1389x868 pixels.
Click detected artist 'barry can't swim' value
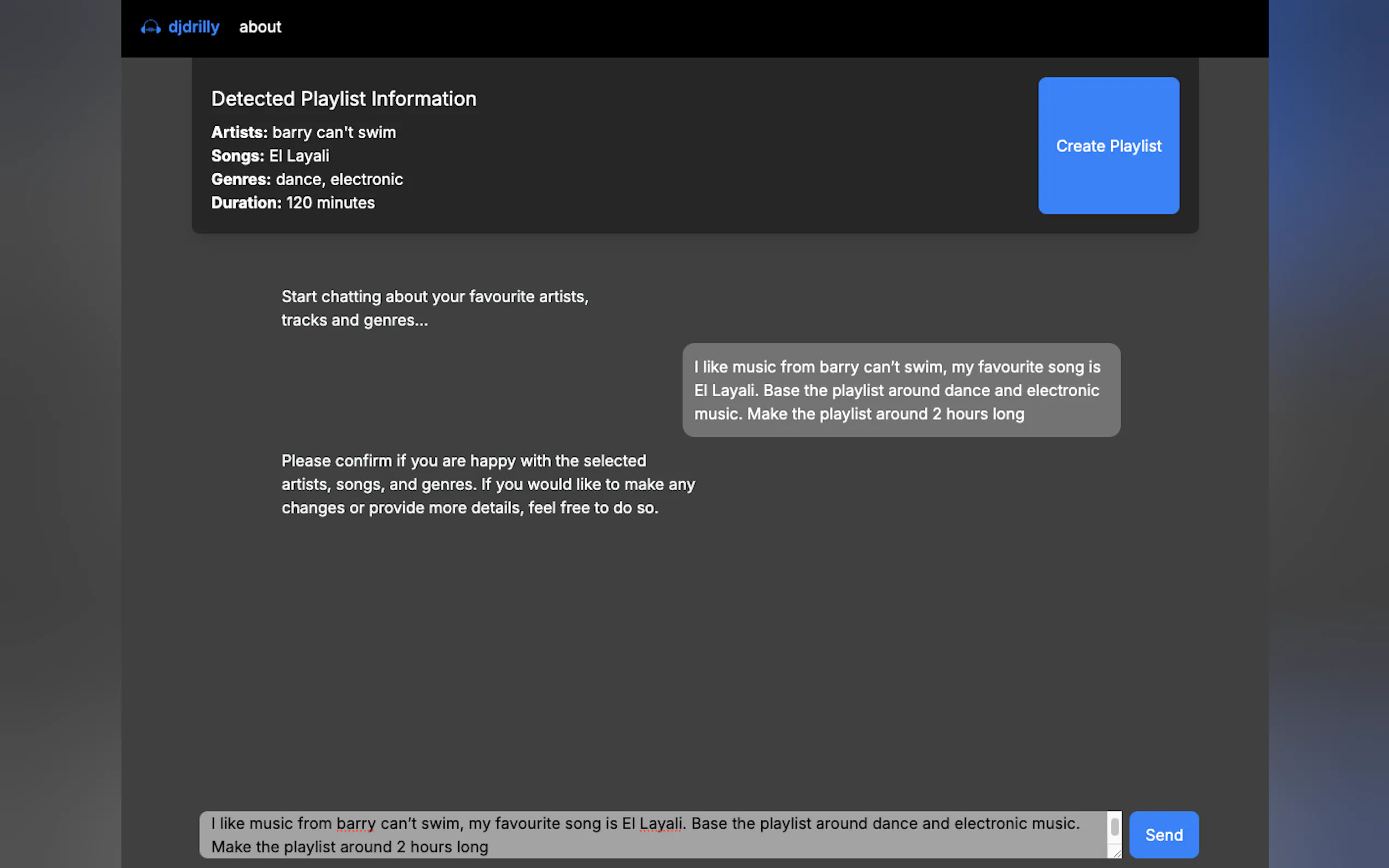pos(334,133)
